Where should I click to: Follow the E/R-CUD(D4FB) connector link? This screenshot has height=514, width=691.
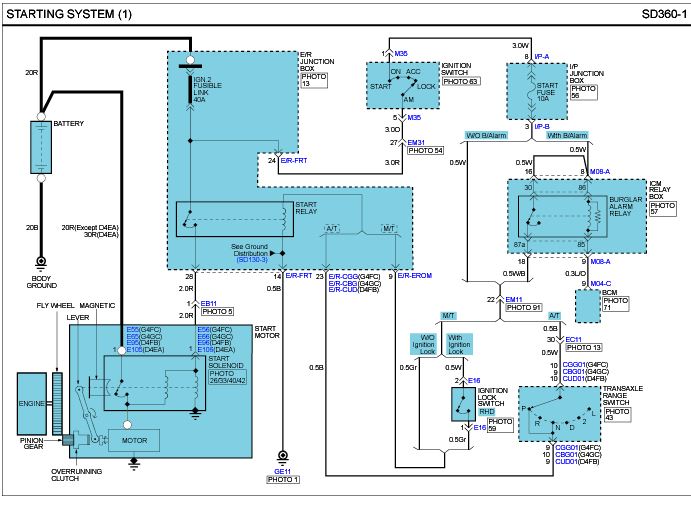point(354,290)
